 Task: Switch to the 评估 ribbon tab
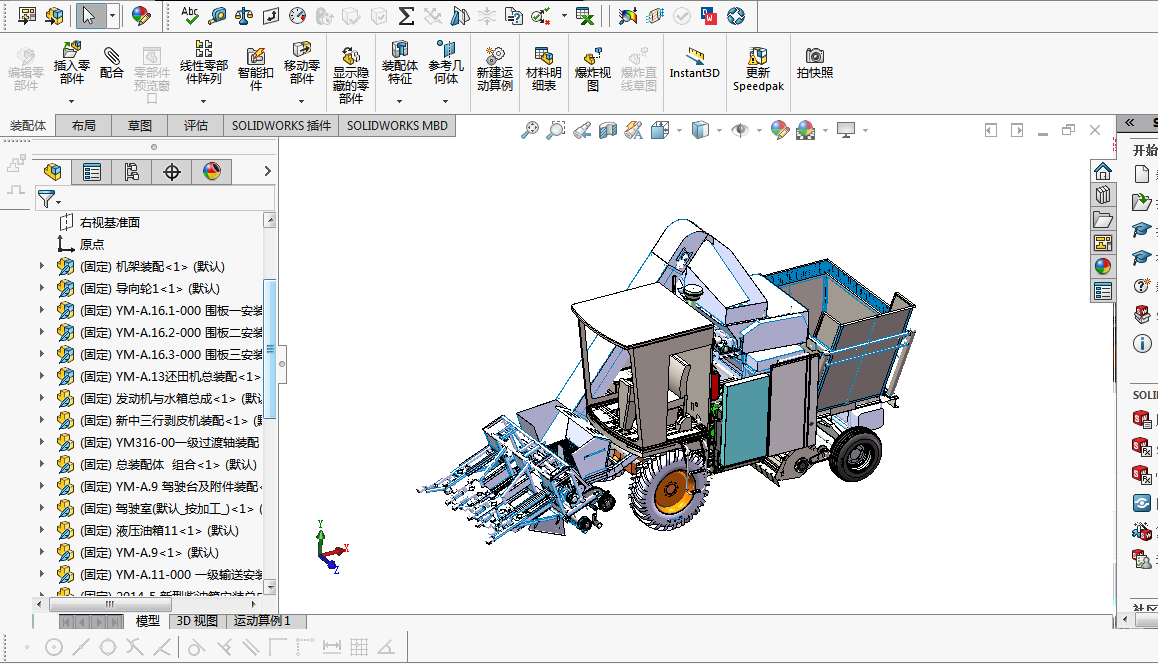[x=196, y=126]
